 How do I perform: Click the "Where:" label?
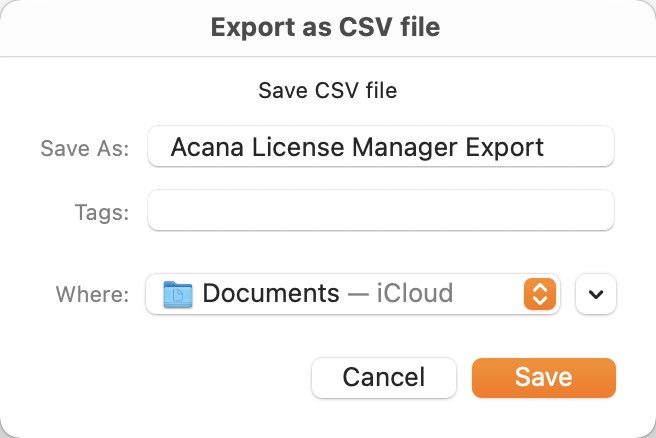click(92, 295)
